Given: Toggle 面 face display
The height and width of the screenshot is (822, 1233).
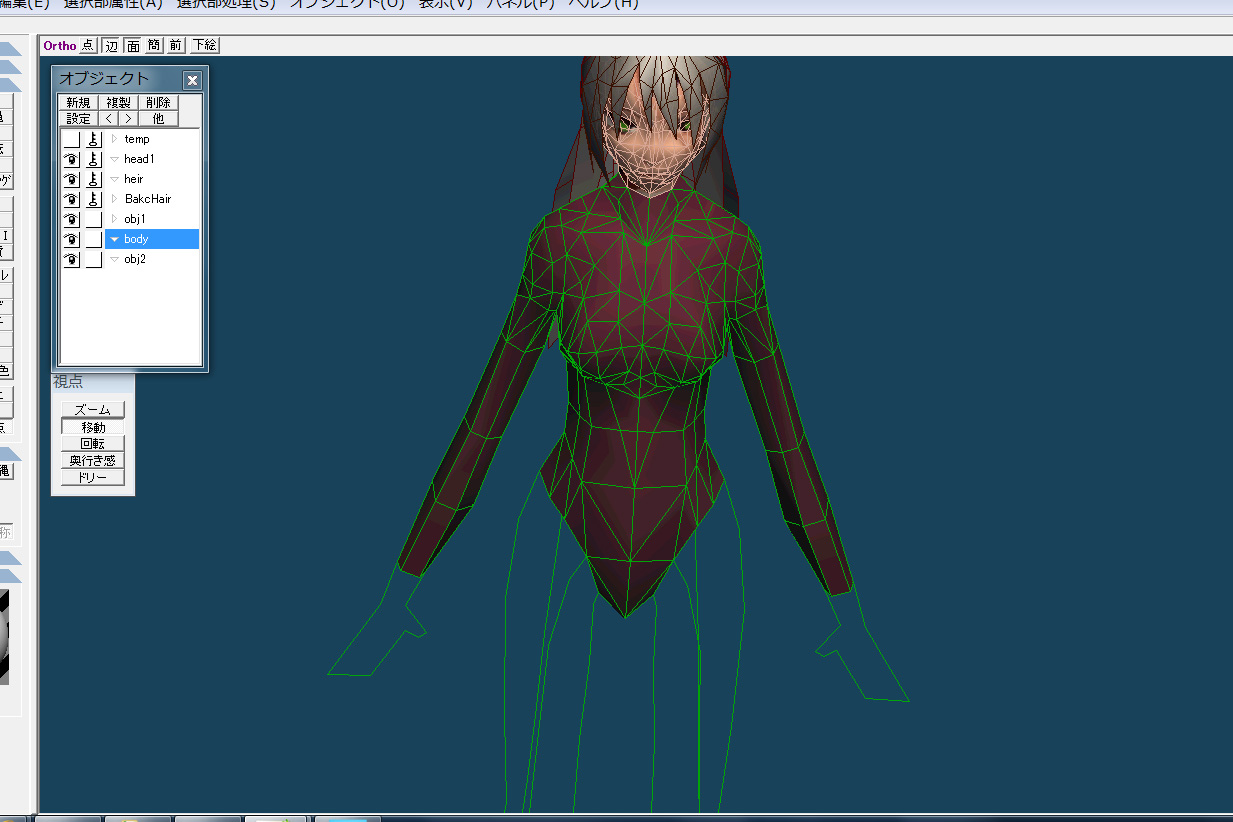Looking at the screenshot, I should click(x=132, y=45).
